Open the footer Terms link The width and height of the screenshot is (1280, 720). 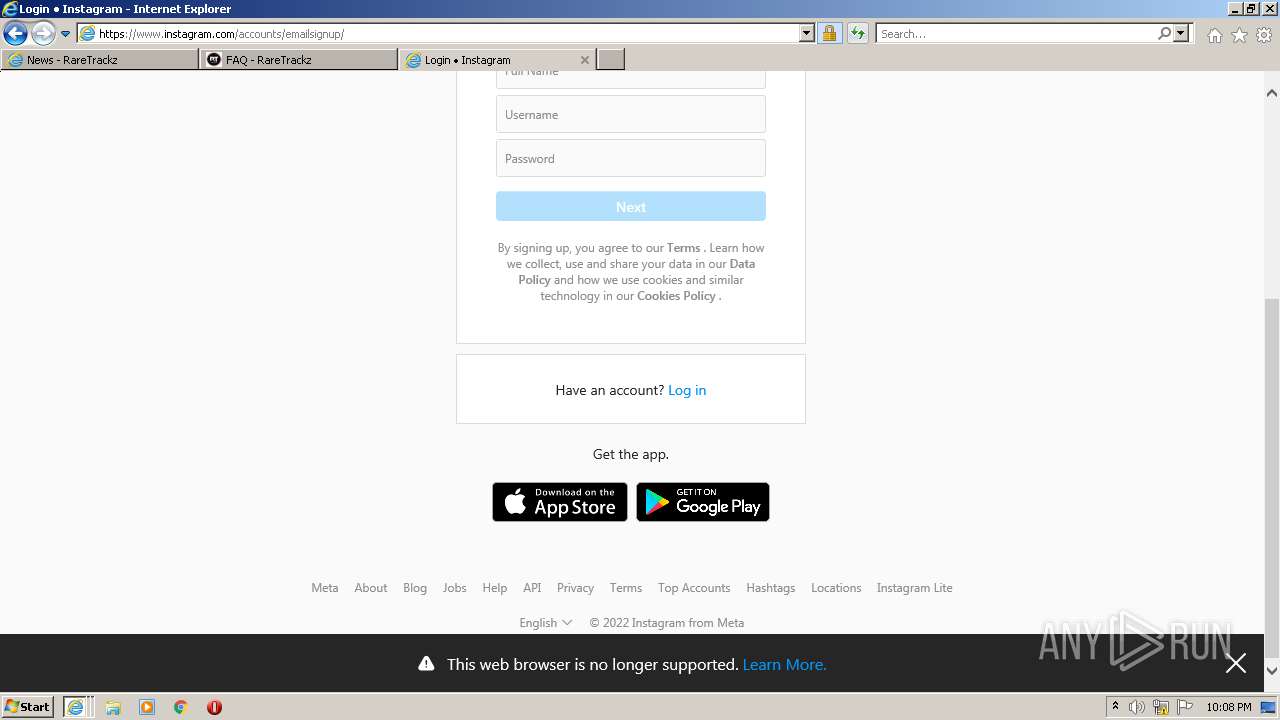[626, 588]
